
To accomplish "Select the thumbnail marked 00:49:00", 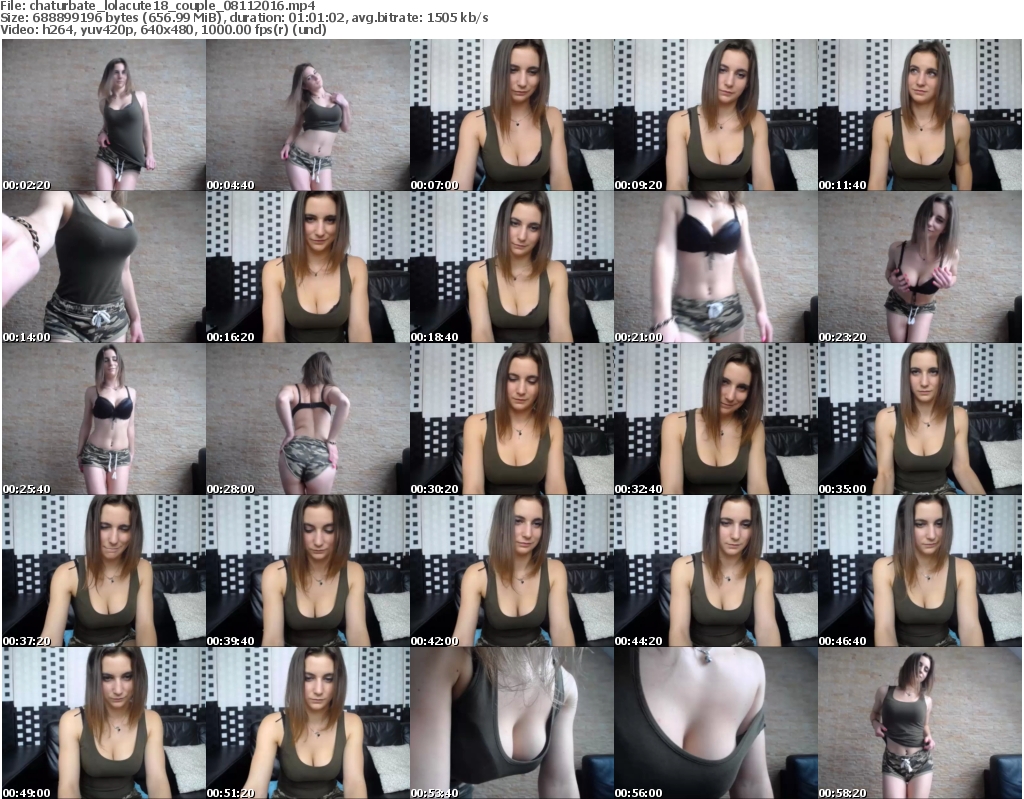I will tap(104, 723).
